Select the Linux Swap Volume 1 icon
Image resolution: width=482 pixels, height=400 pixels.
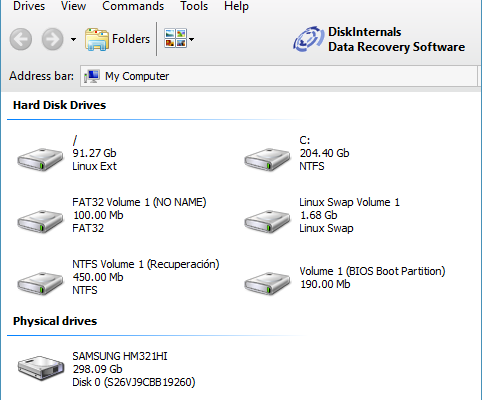click(267, 221)
